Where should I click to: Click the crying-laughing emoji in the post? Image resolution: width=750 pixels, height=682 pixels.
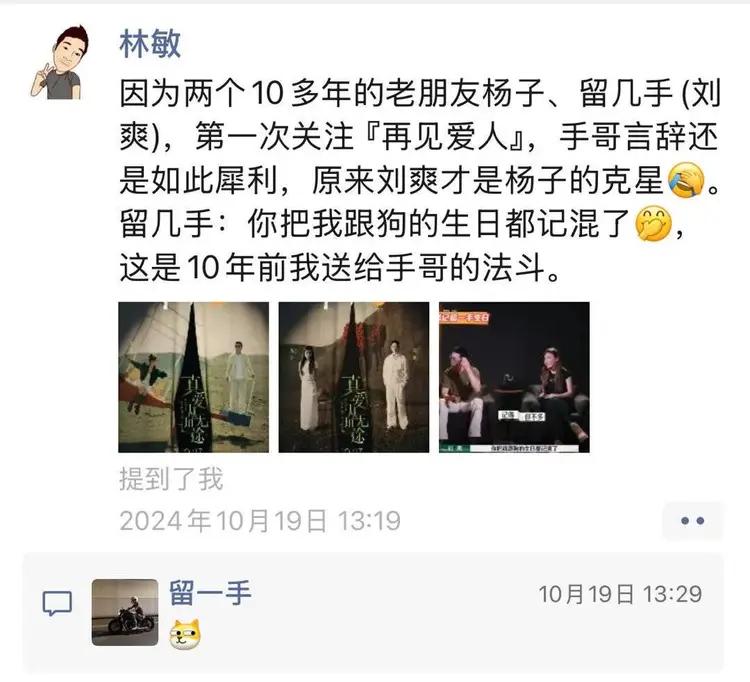686,180
